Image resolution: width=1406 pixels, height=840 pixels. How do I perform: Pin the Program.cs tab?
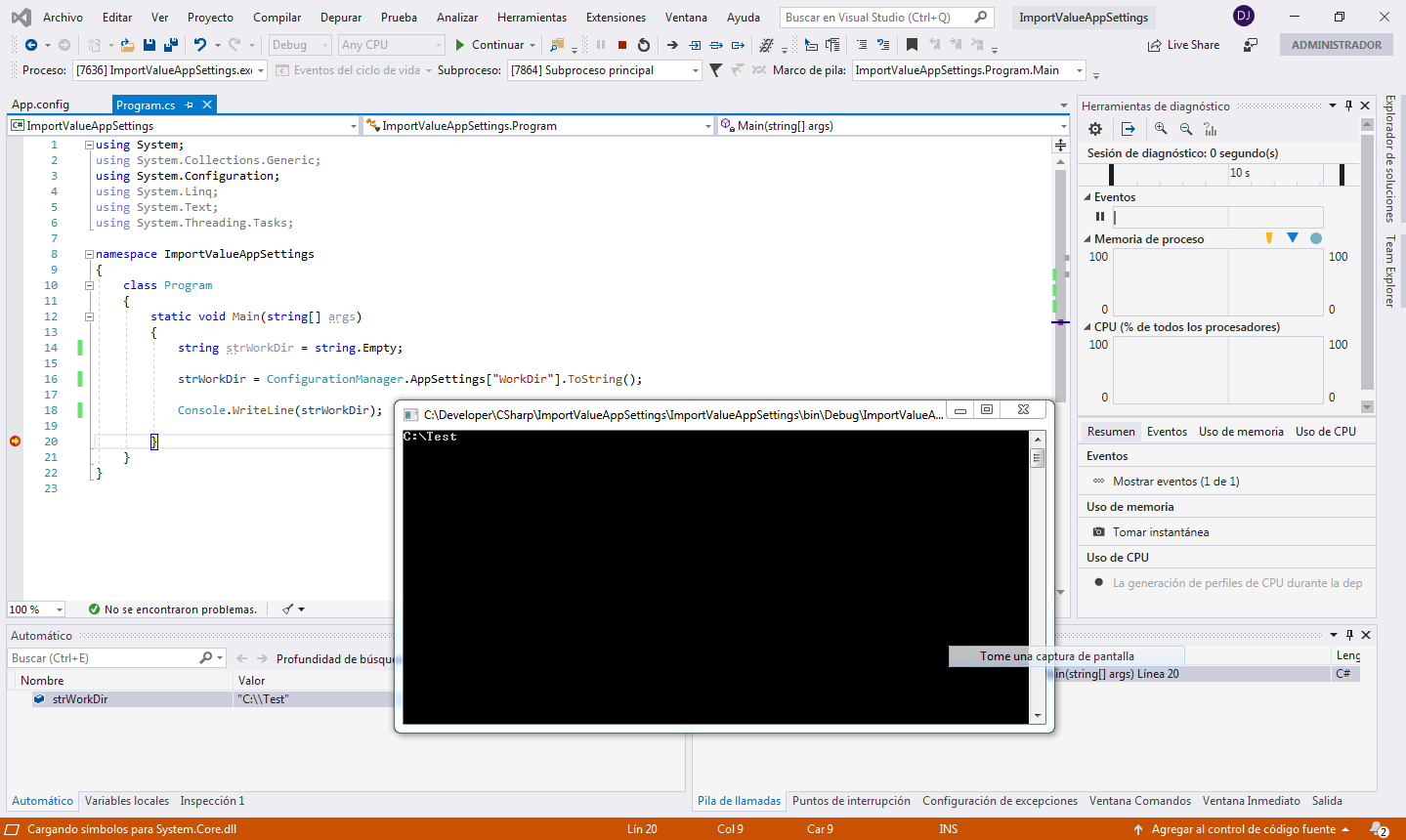(190, 105)
